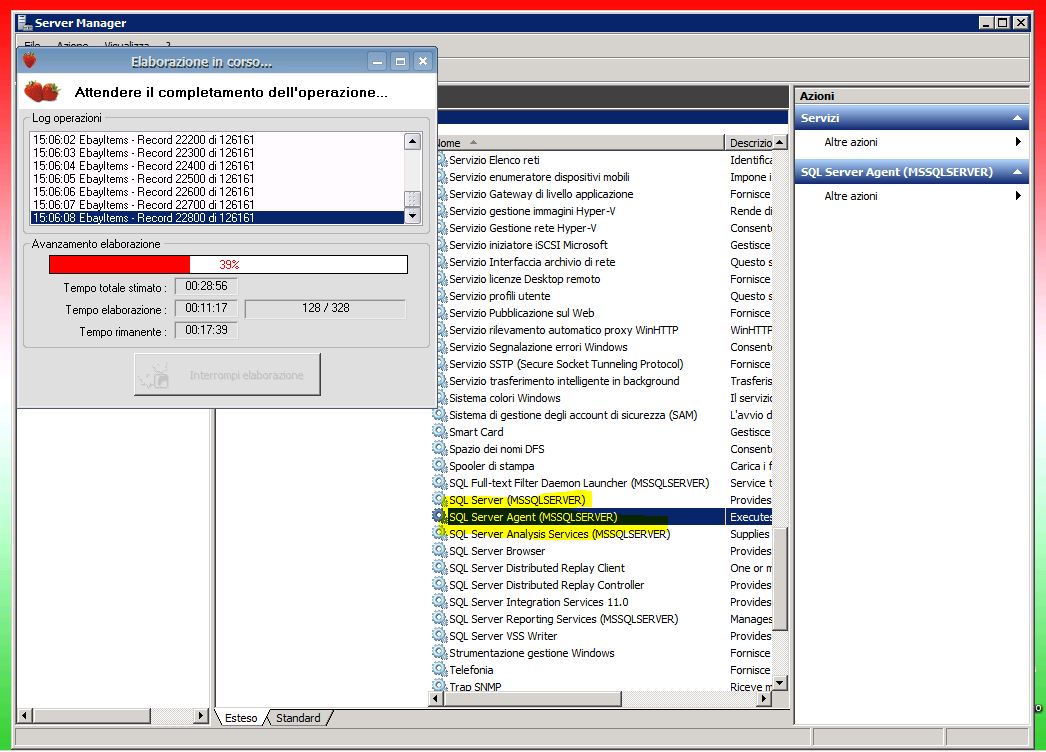
Task: Click the Descrizione column header
Action: (x=750, y=143)
